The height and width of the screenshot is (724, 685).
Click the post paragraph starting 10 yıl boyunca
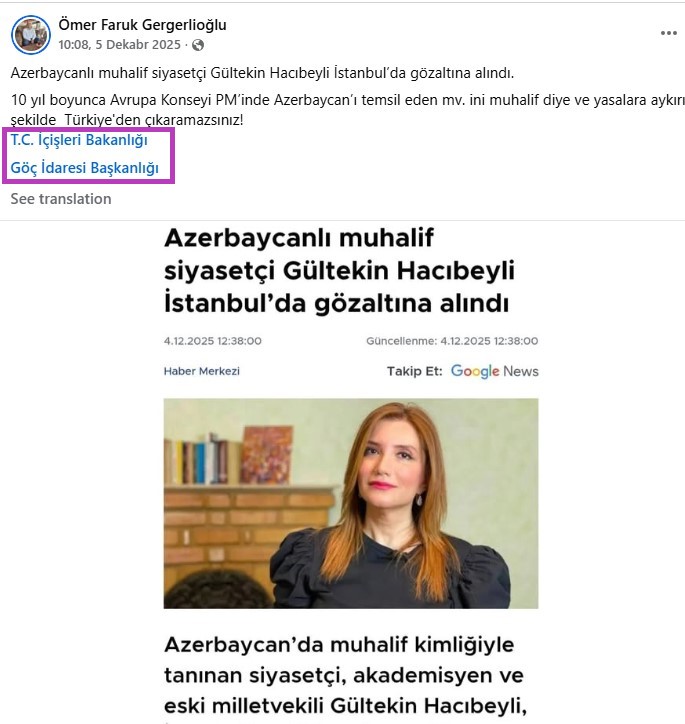pos(348,110)
